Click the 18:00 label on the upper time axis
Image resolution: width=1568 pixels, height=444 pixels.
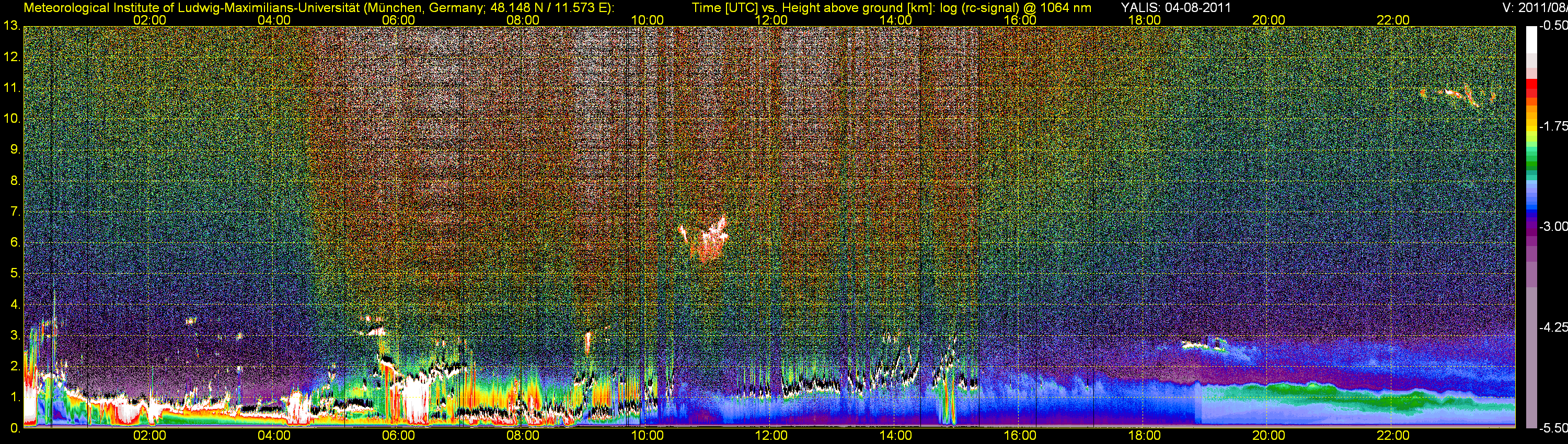pos(1144,20)
